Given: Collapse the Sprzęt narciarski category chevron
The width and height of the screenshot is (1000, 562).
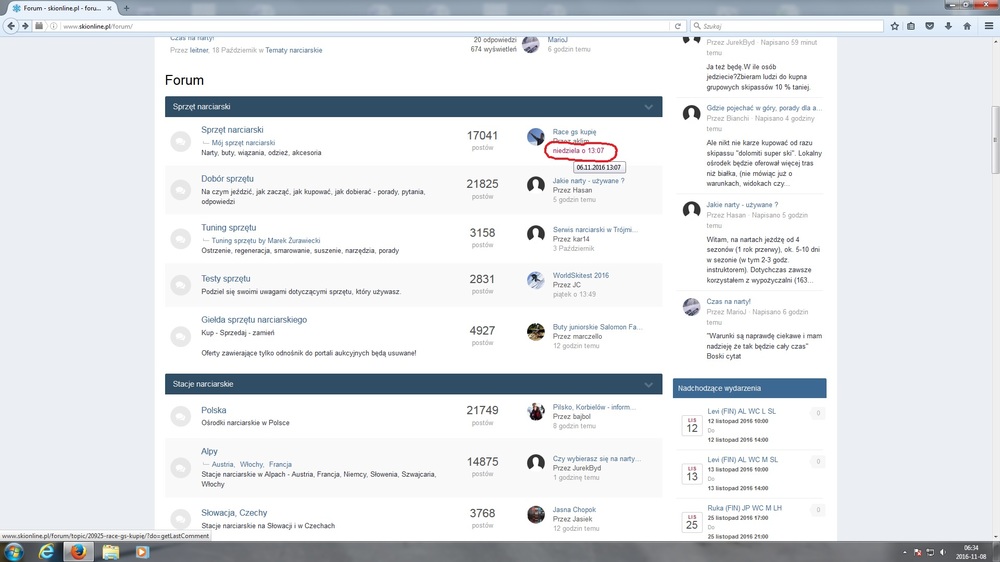Looking at the screenshot, I should (649, 107).
